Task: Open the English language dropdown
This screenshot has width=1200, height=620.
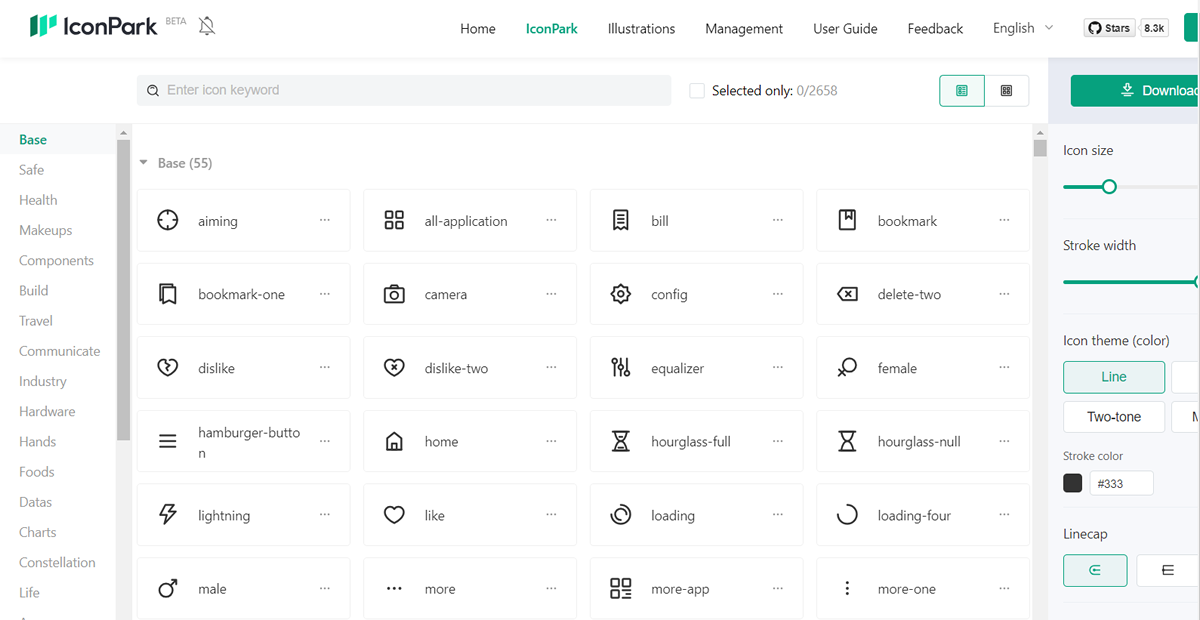Action: pyautogui.click(x=1023, y=28)
